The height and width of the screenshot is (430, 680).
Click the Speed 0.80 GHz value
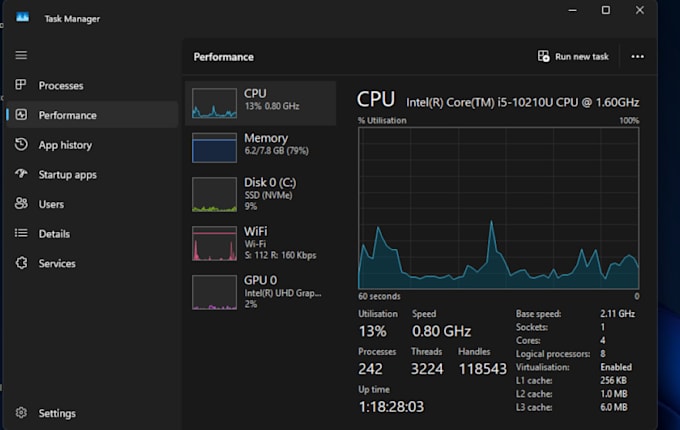[x=441, y=332]
